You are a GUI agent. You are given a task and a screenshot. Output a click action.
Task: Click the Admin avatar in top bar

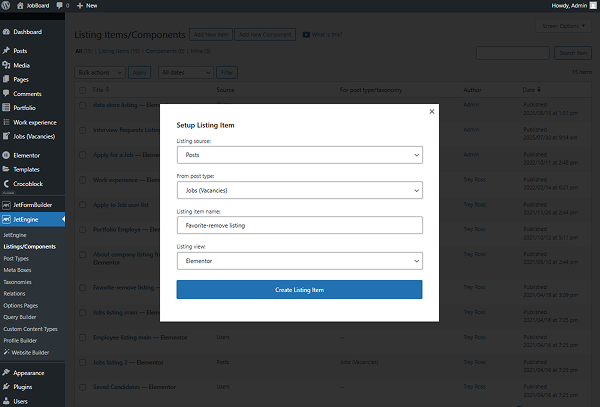click(x=593, y=5)
